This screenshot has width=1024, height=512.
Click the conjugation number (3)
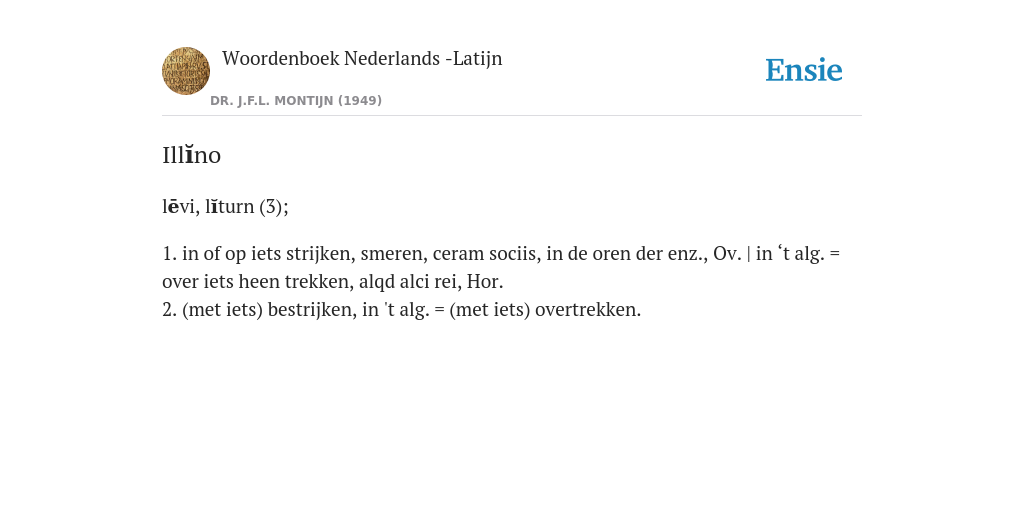(x=274, y=206)
